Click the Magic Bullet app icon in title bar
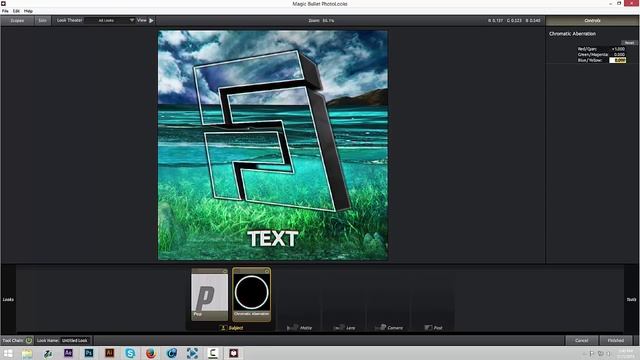The height and width of the screenshot is (360, 640). point(3,4)
